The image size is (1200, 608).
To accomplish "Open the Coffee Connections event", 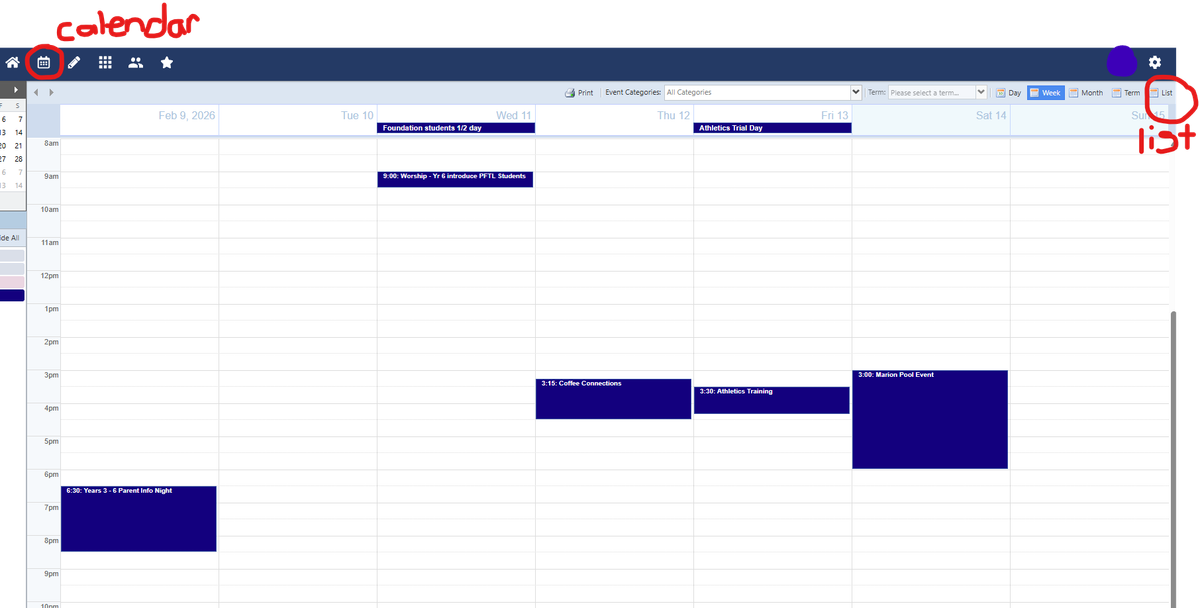I will click(x=613, y=399).
